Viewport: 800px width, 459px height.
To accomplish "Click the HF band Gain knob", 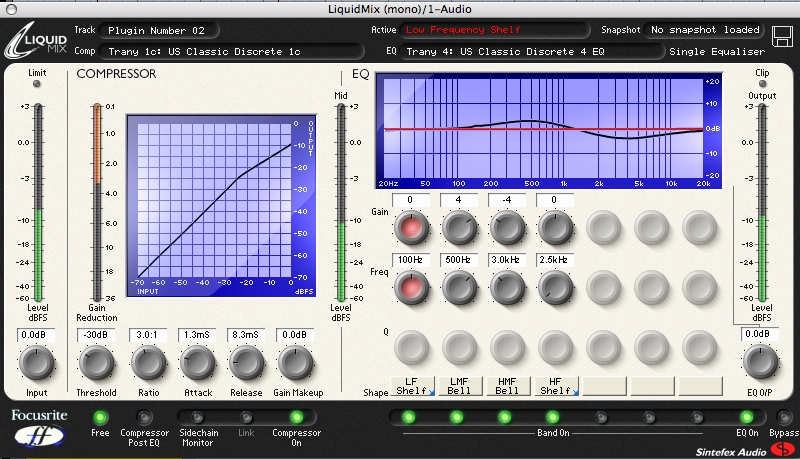I will click(556, 227).
